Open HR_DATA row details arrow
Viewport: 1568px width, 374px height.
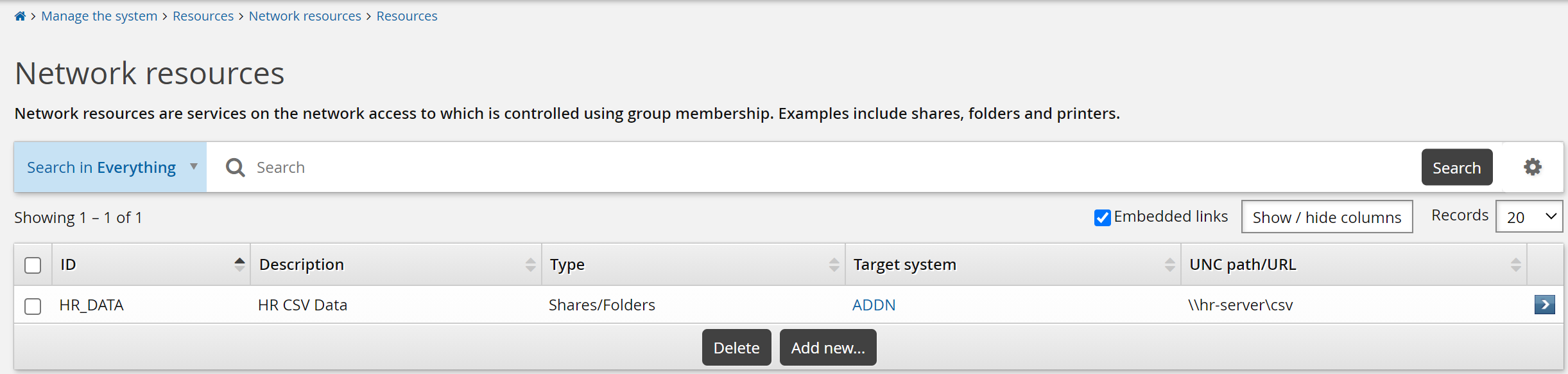pyautogui.click(x=1544, y=304)
